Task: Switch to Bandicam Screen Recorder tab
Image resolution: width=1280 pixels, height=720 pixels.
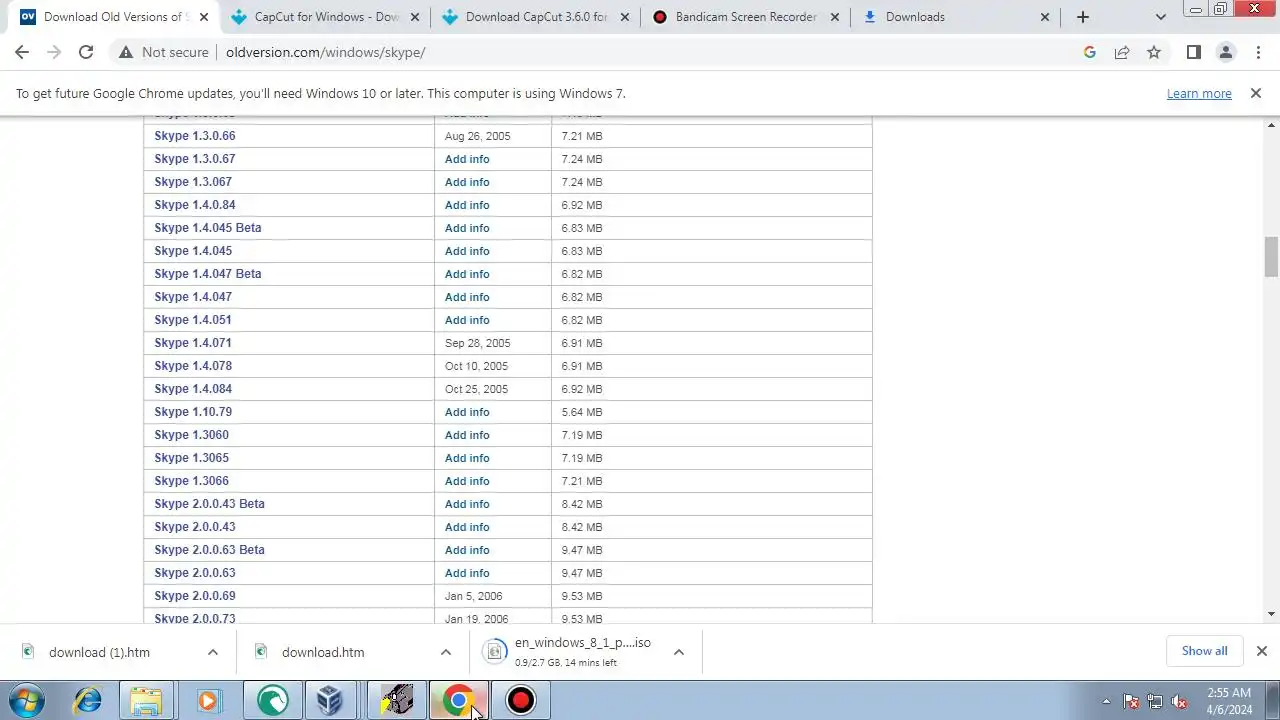Action: (x=746, y=17)
